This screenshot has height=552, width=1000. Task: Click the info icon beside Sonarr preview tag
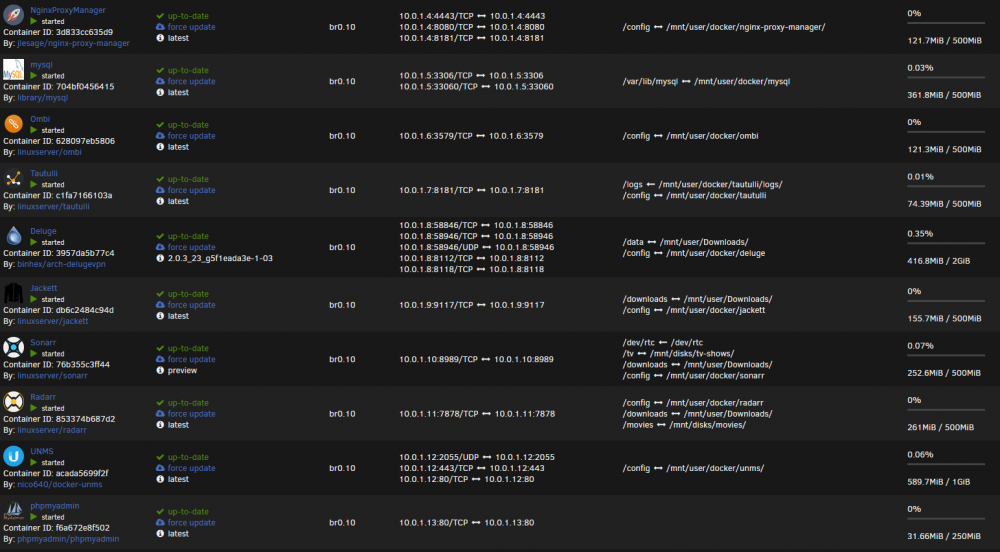160,370
